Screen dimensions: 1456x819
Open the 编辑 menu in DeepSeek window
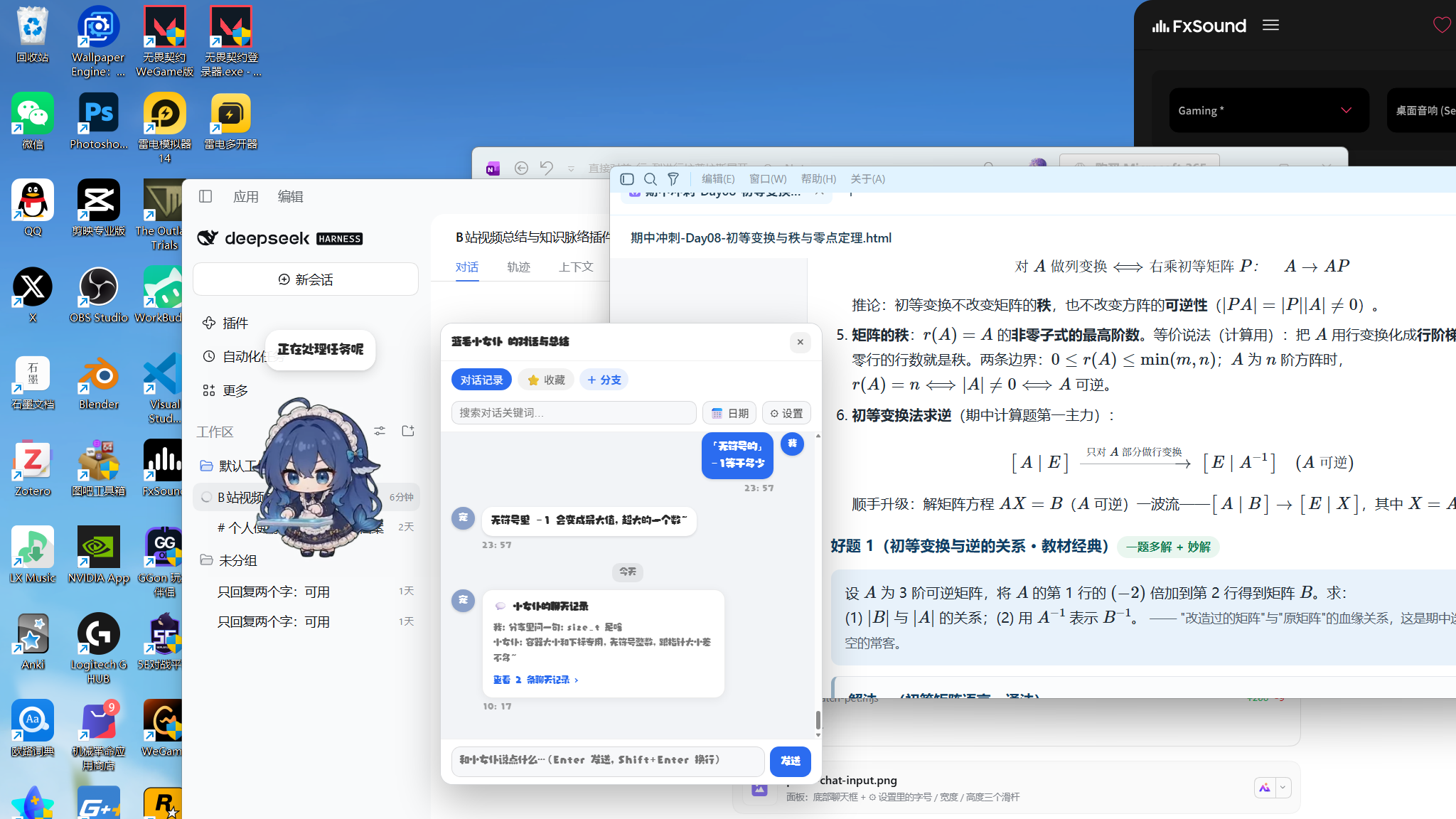(x=290, y=196)
